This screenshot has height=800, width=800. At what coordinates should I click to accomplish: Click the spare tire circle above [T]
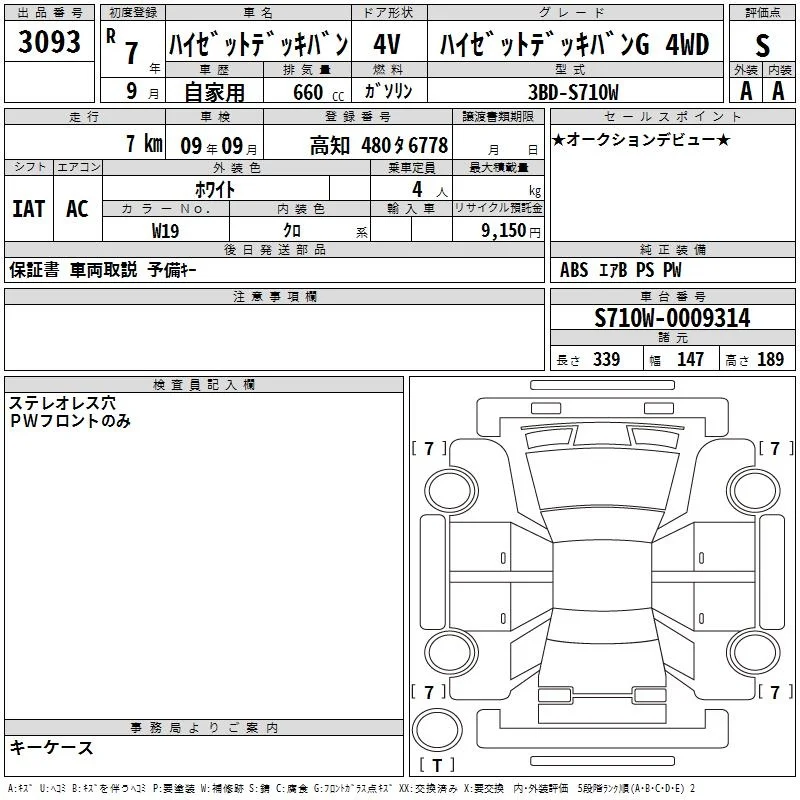(x=437, y=730)
